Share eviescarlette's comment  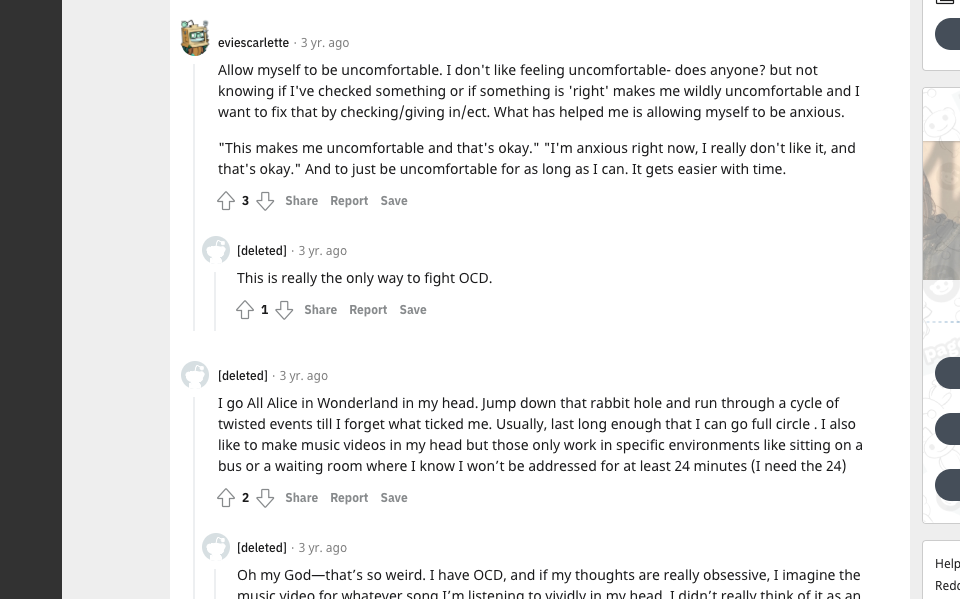coord(301,201)
